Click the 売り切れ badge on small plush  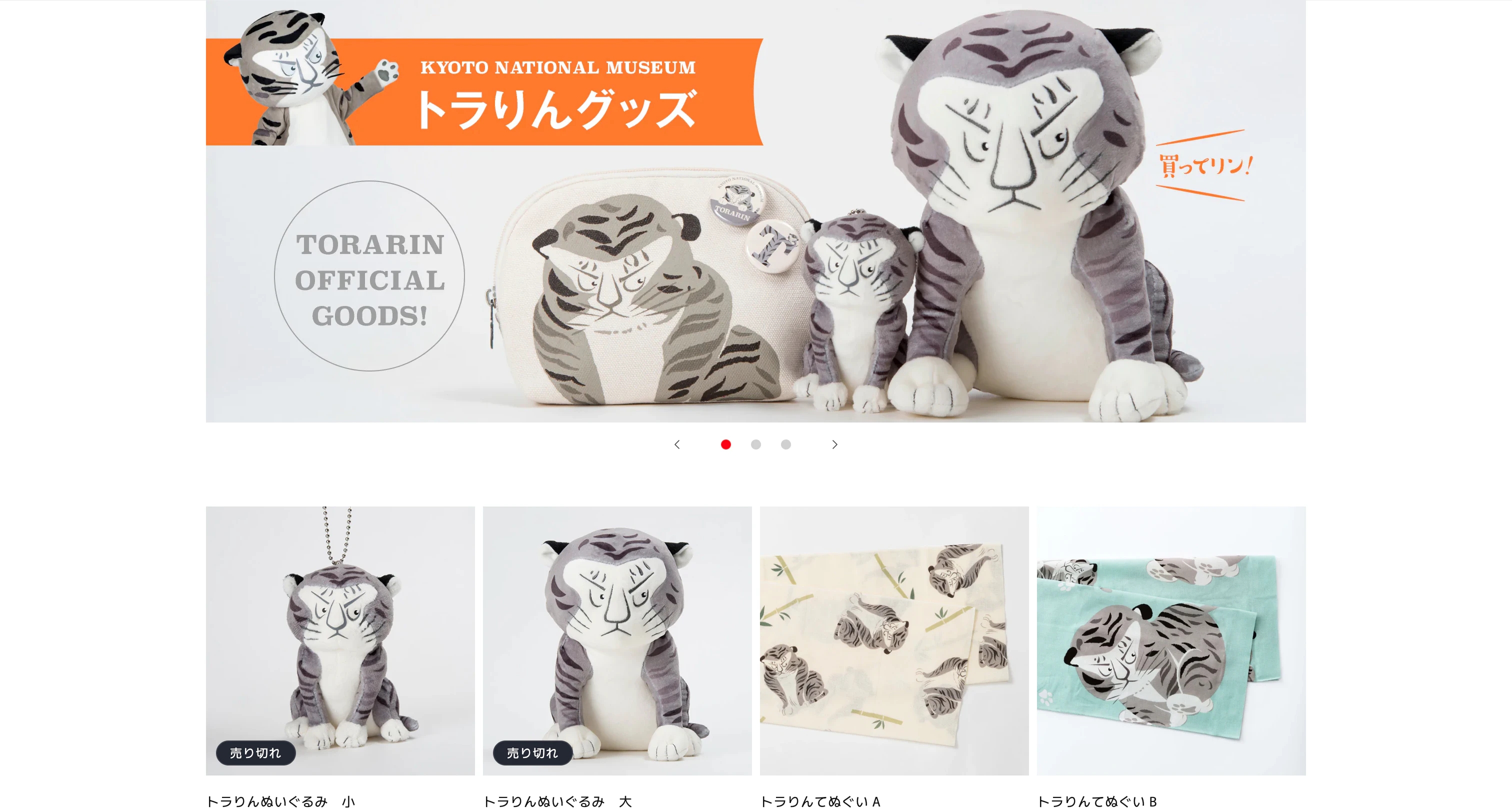[255, 752]
